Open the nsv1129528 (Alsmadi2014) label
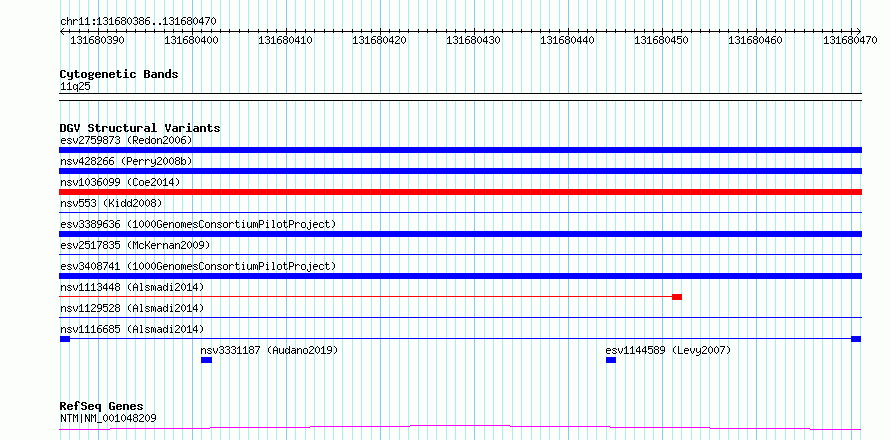 (x=132, y=308)
